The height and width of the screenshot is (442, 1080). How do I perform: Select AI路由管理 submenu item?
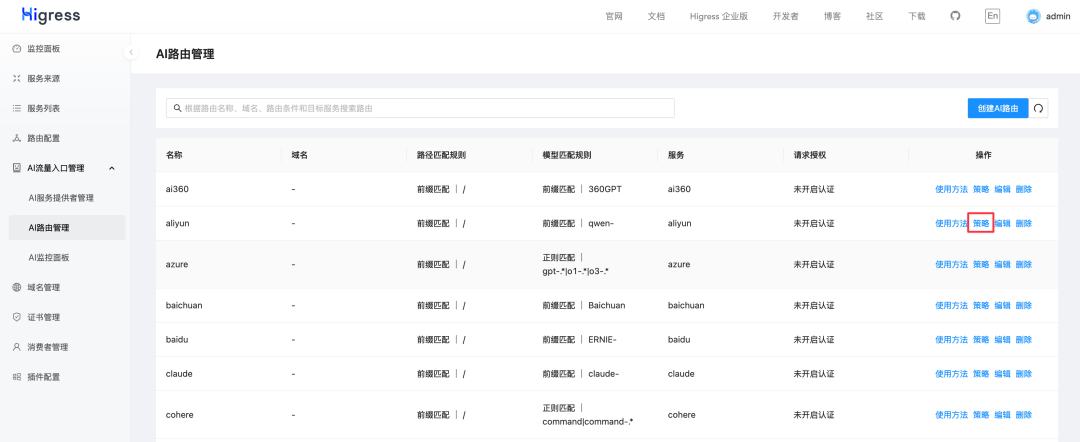pyautogui.click(x=68, y=228)
